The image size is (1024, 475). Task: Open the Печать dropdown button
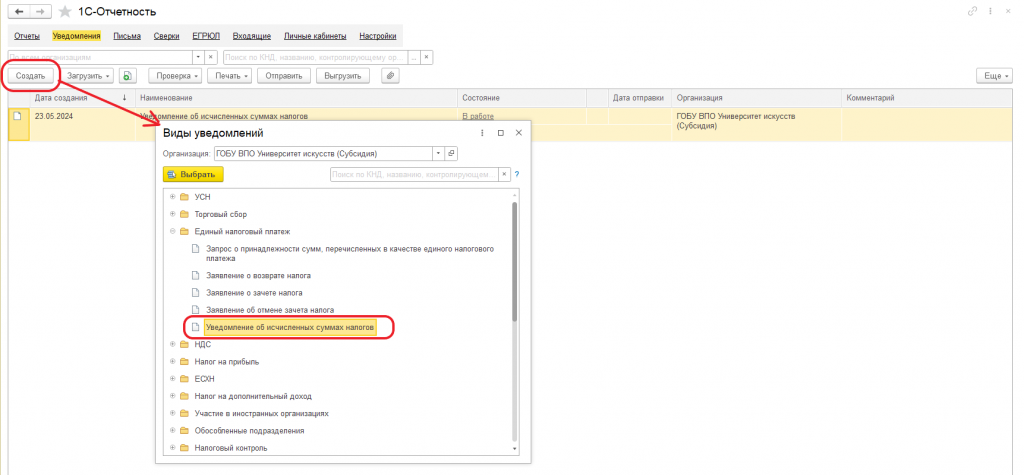[x=230, y=76]
